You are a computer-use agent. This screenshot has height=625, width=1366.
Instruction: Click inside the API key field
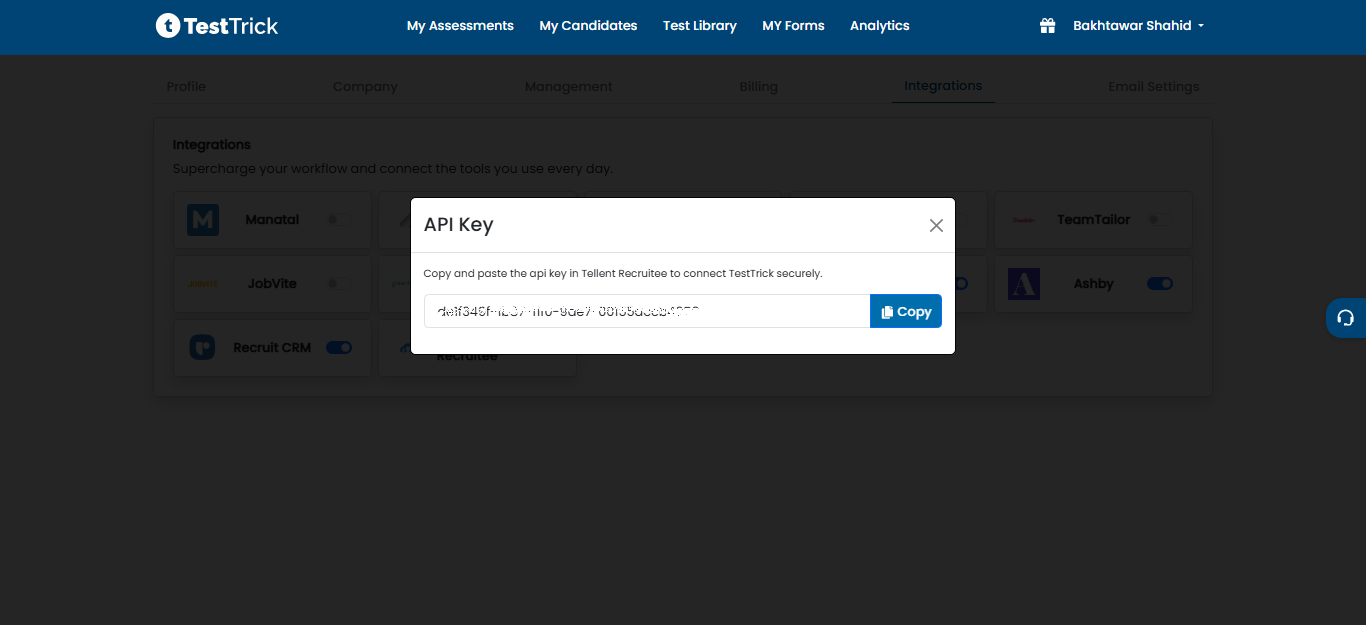click(647, 311)
